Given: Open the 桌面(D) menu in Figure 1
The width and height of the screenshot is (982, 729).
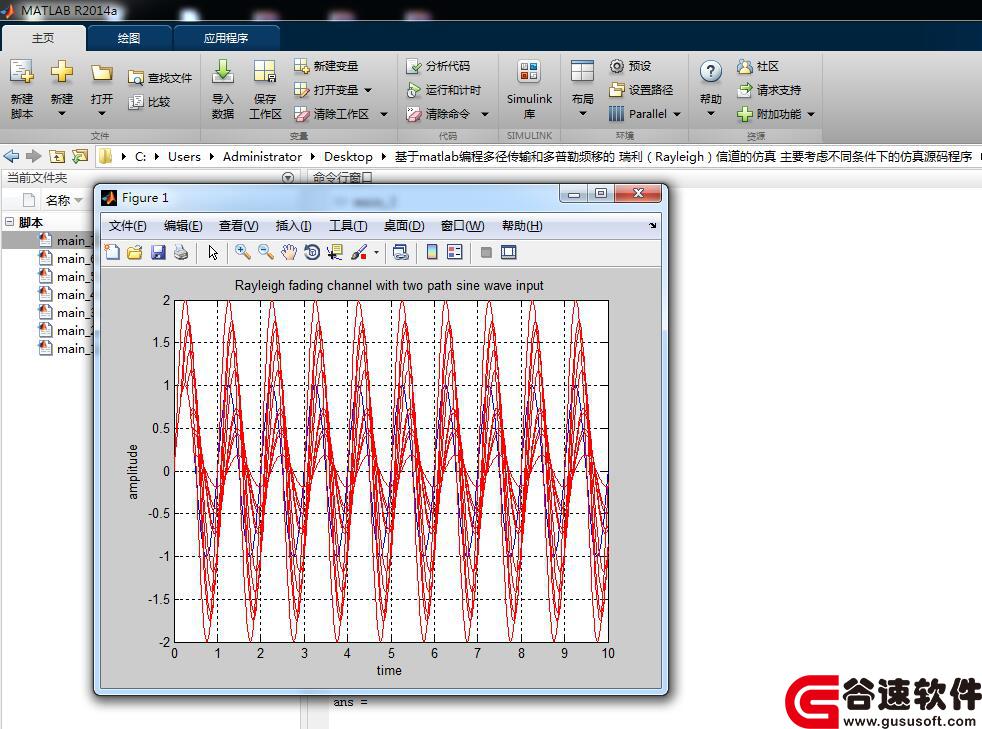Looking at the screenshot, I should point(404,225).
